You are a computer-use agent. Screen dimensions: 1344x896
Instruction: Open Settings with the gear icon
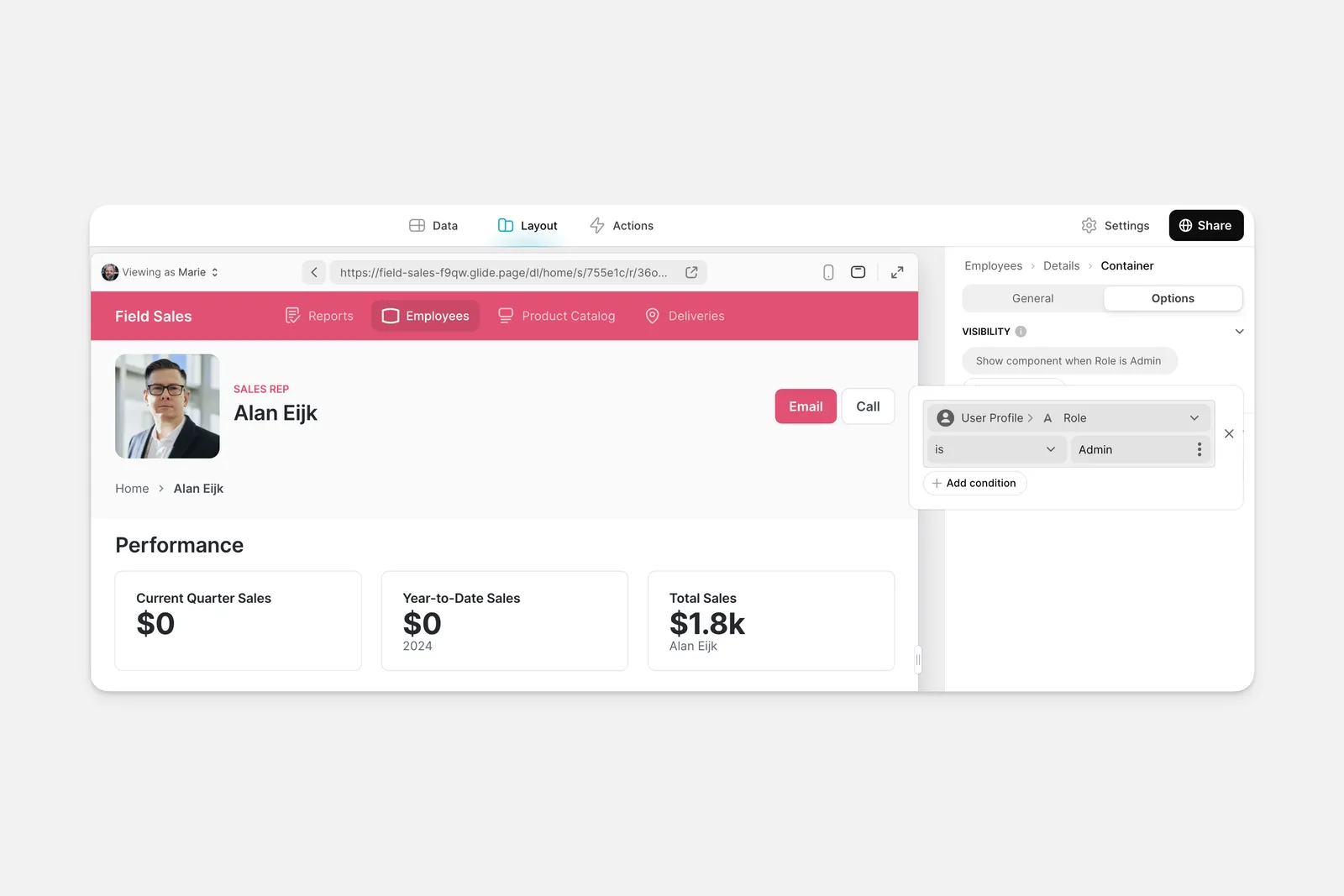pos(1115,225)
